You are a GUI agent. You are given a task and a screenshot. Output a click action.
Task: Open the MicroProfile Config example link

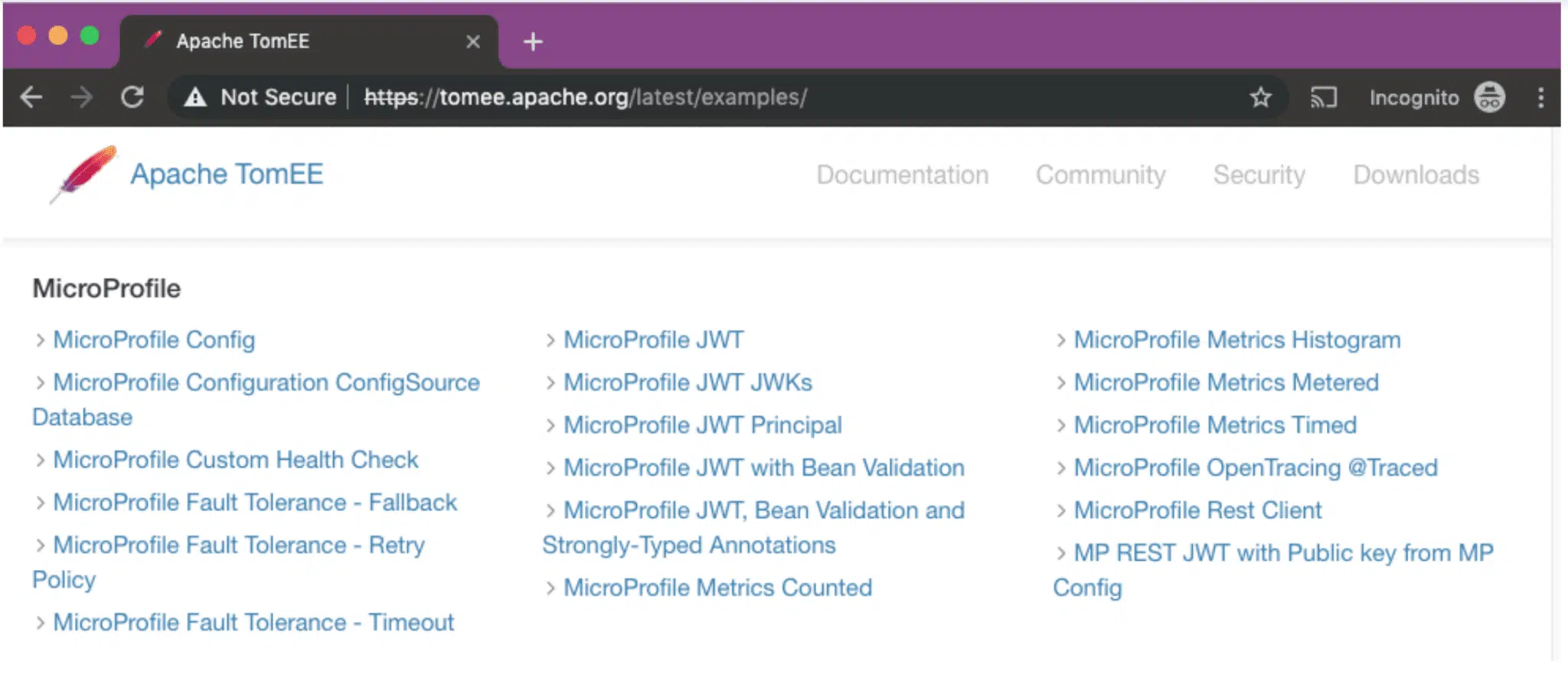pos(154,340)
